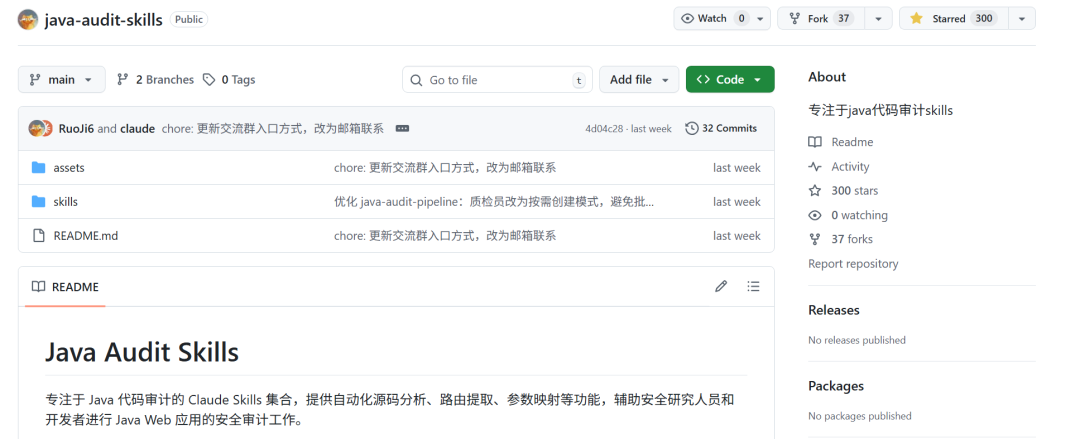The width and height of the screenshot is (1080, 439).
Task: Open the Activity link in About
Action: click(x=850, y=166)
